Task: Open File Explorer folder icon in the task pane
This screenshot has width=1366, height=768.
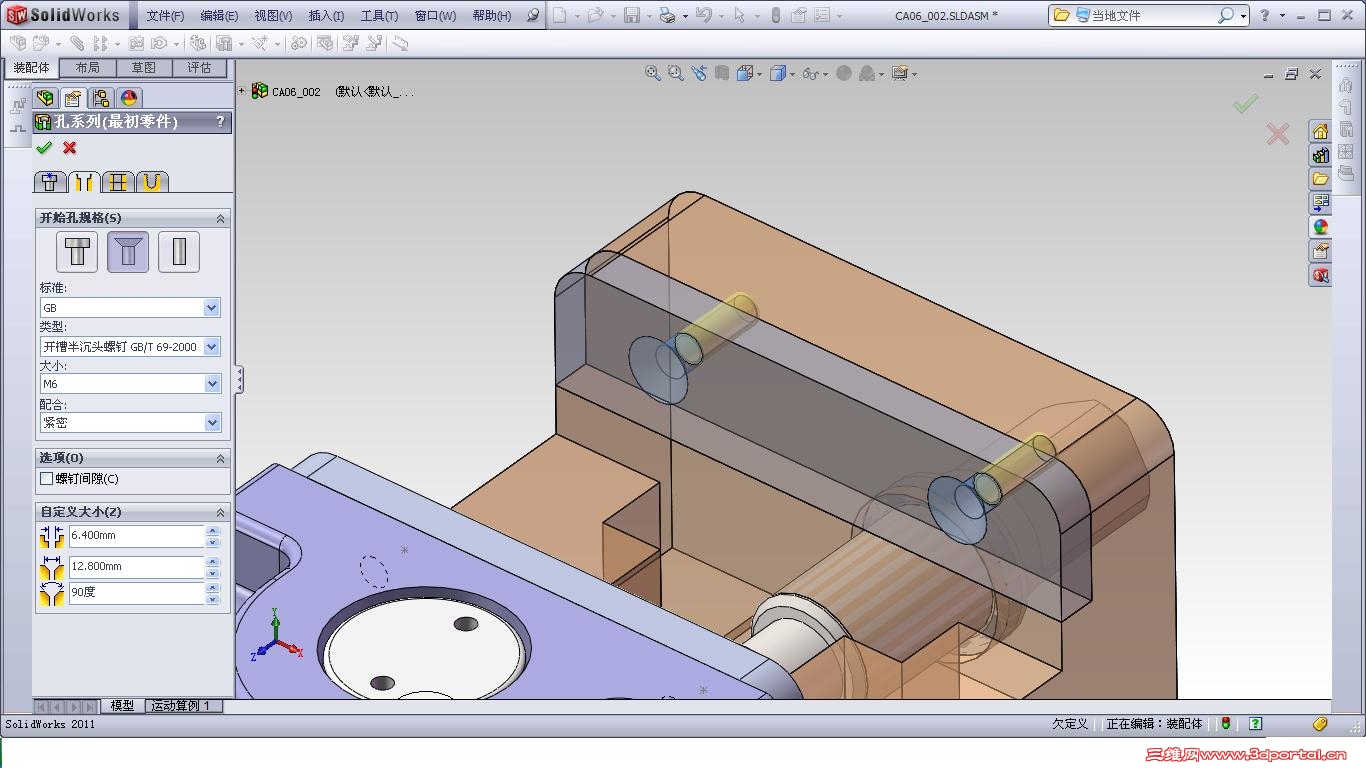Action: [1321, 179]
